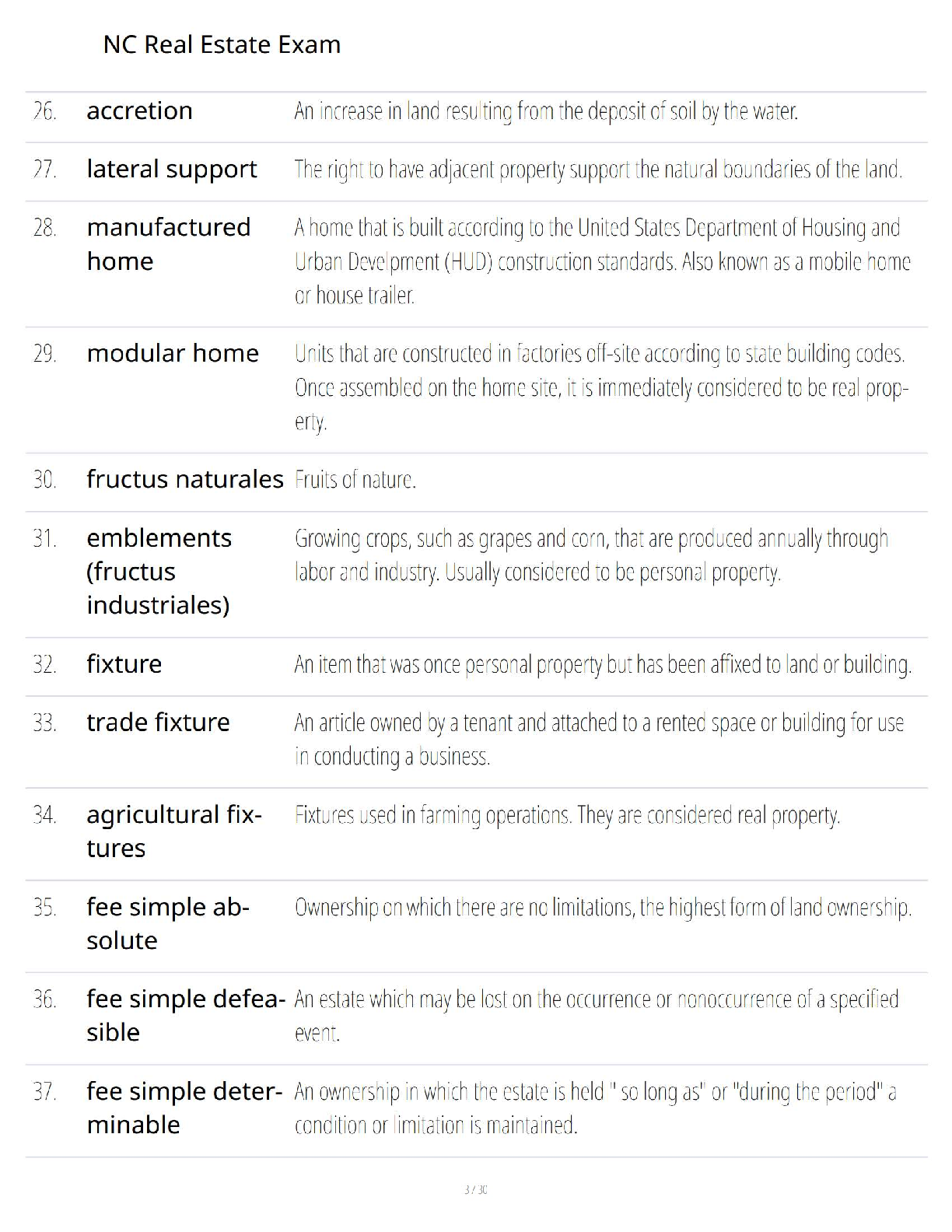Viewport: 952px width, 1232px height.
Task: Select the tenant rented space definition
Action: 599,739
